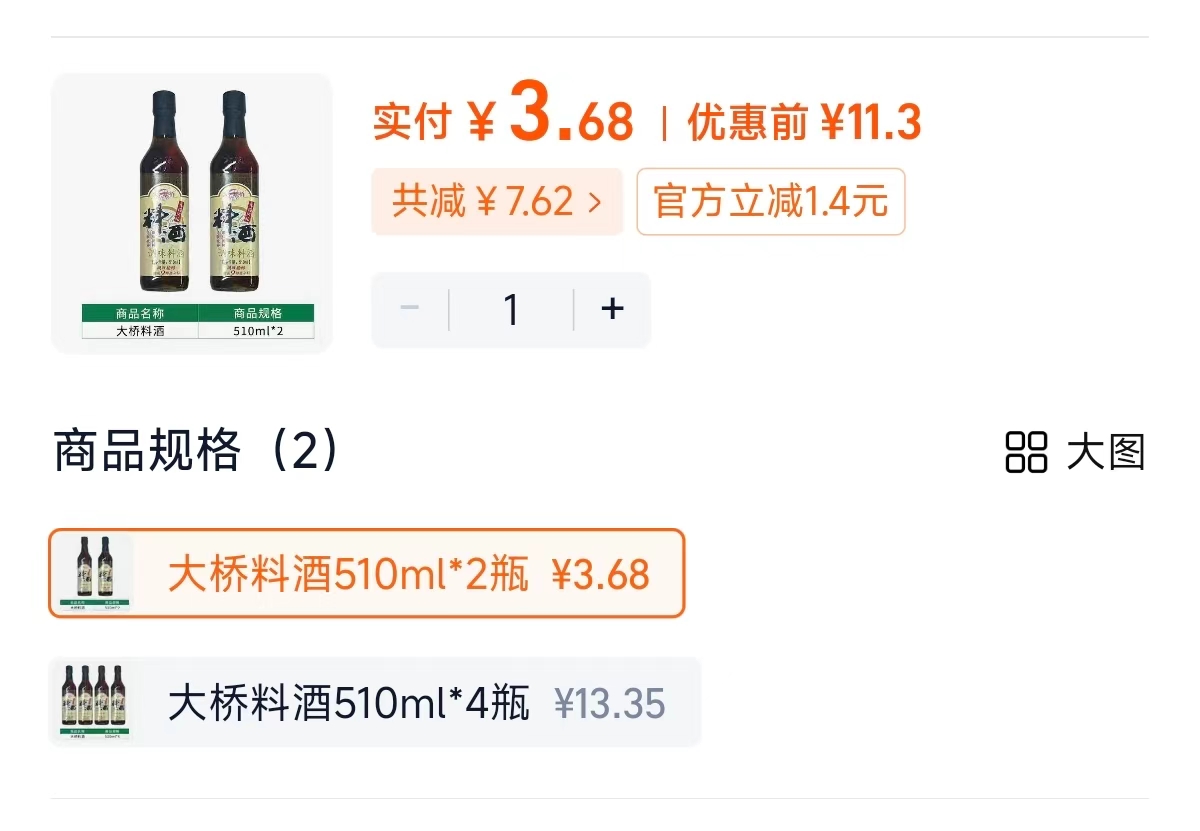Viewport: 1200px width, 831px height.
Task: Click the quantity stepper showing 1
Action: (511, 309)
